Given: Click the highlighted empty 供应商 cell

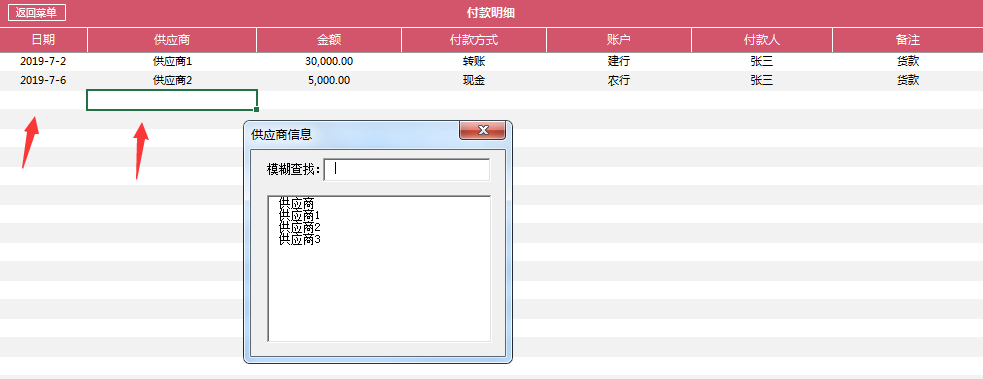Looking at the screenshot, I should 172,100.
